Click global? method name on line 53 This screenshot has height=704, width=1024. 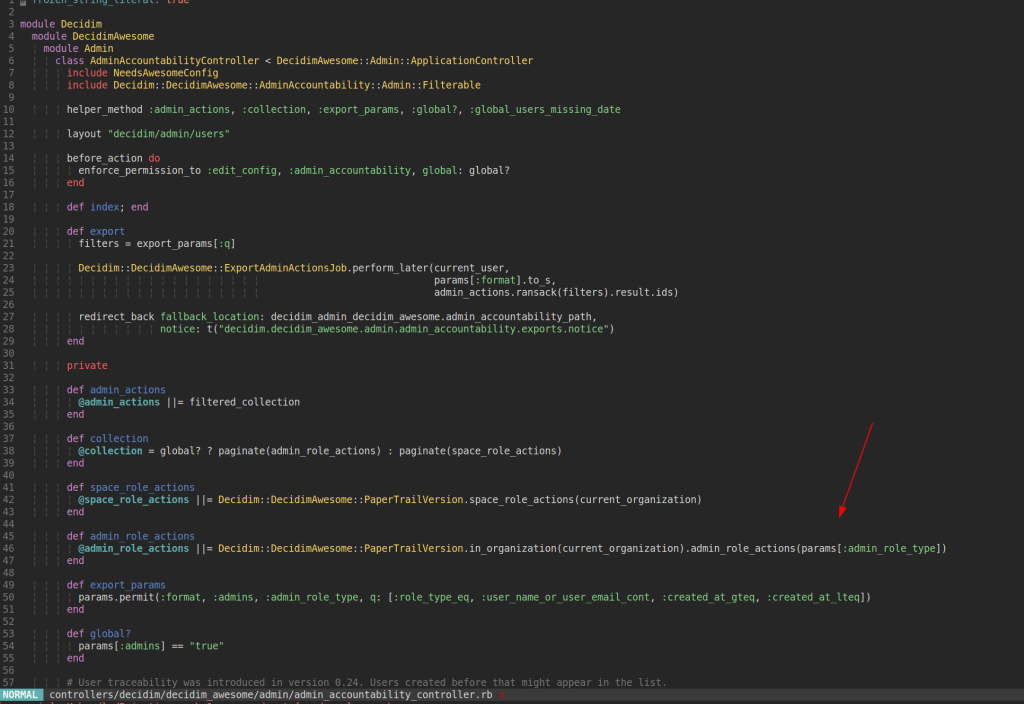[110, 634]
